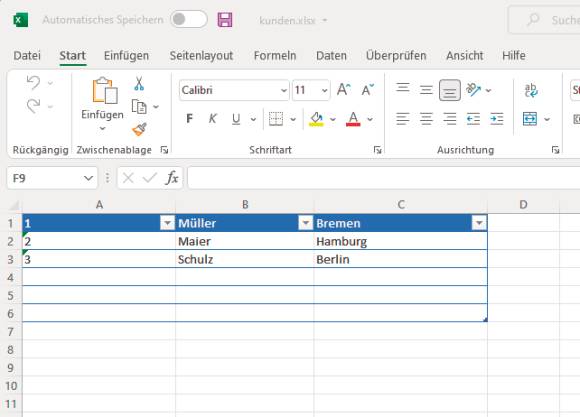This screenshot has width=580, height=417.
Task: Apply italic with the K button
Action: tap(212, 119)
